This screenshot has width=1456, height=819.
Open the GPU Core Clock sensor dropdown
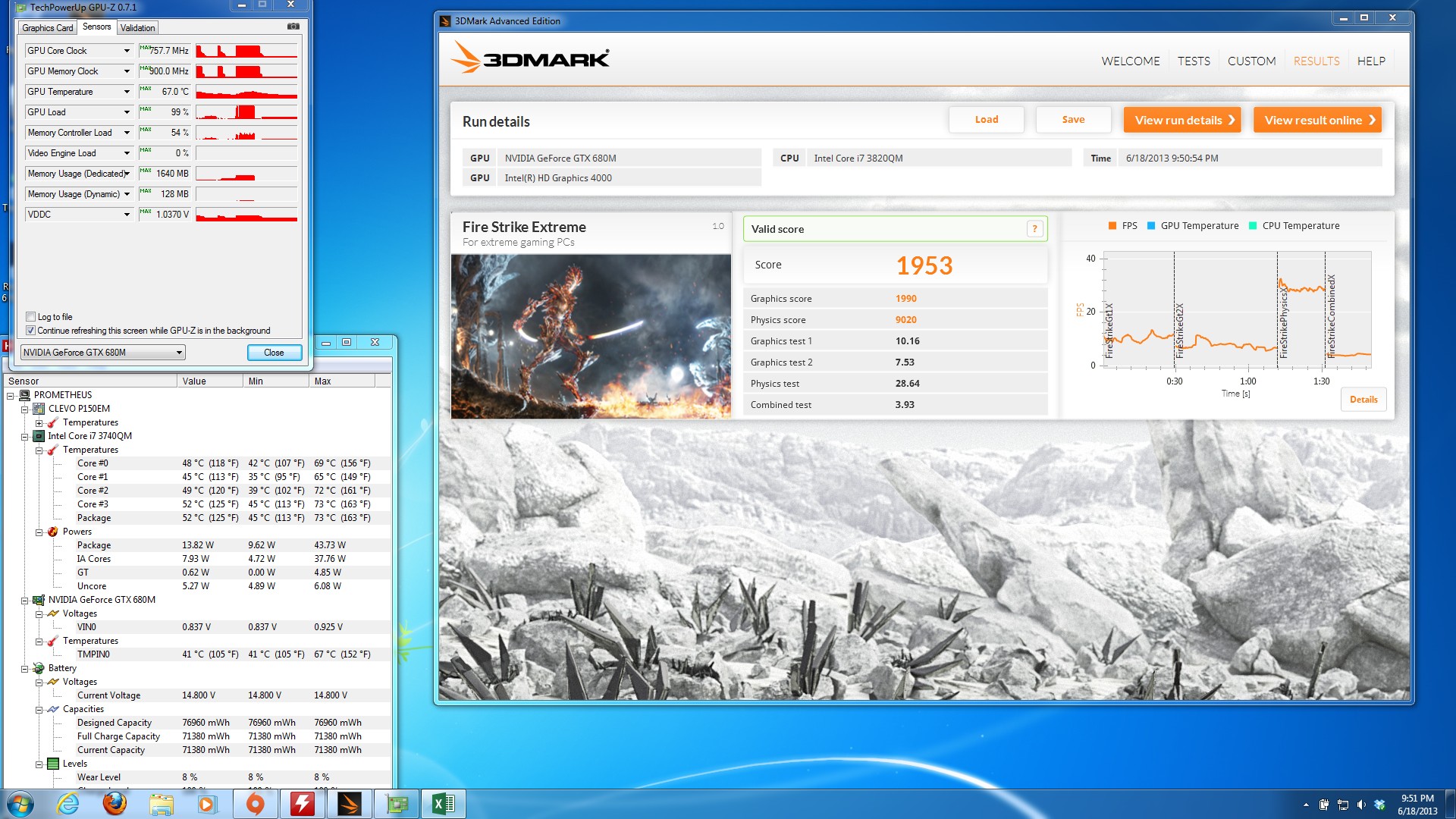pyautogui.click(x=127, y=51)
